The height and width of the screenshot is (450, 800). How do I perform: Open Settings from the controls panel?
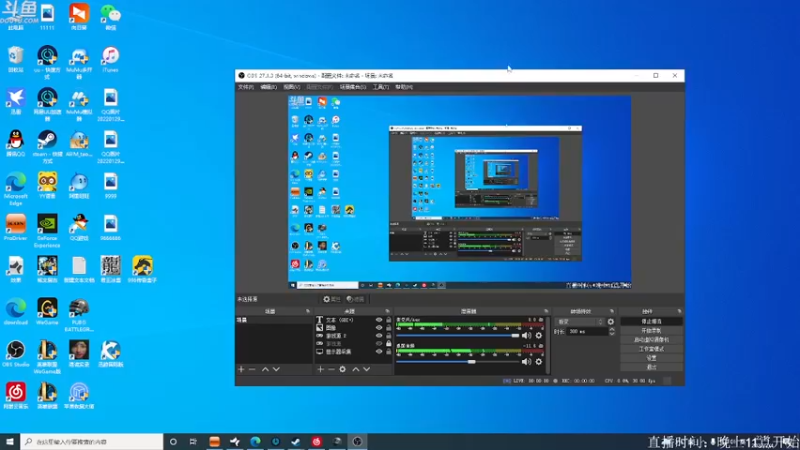click(x=652, y=358)
